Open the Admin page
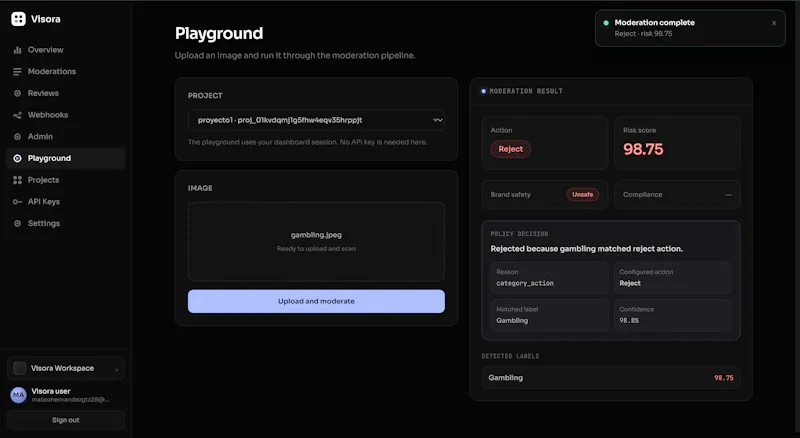This screenshot has height=438, width=800. click(x=65, y=137)
